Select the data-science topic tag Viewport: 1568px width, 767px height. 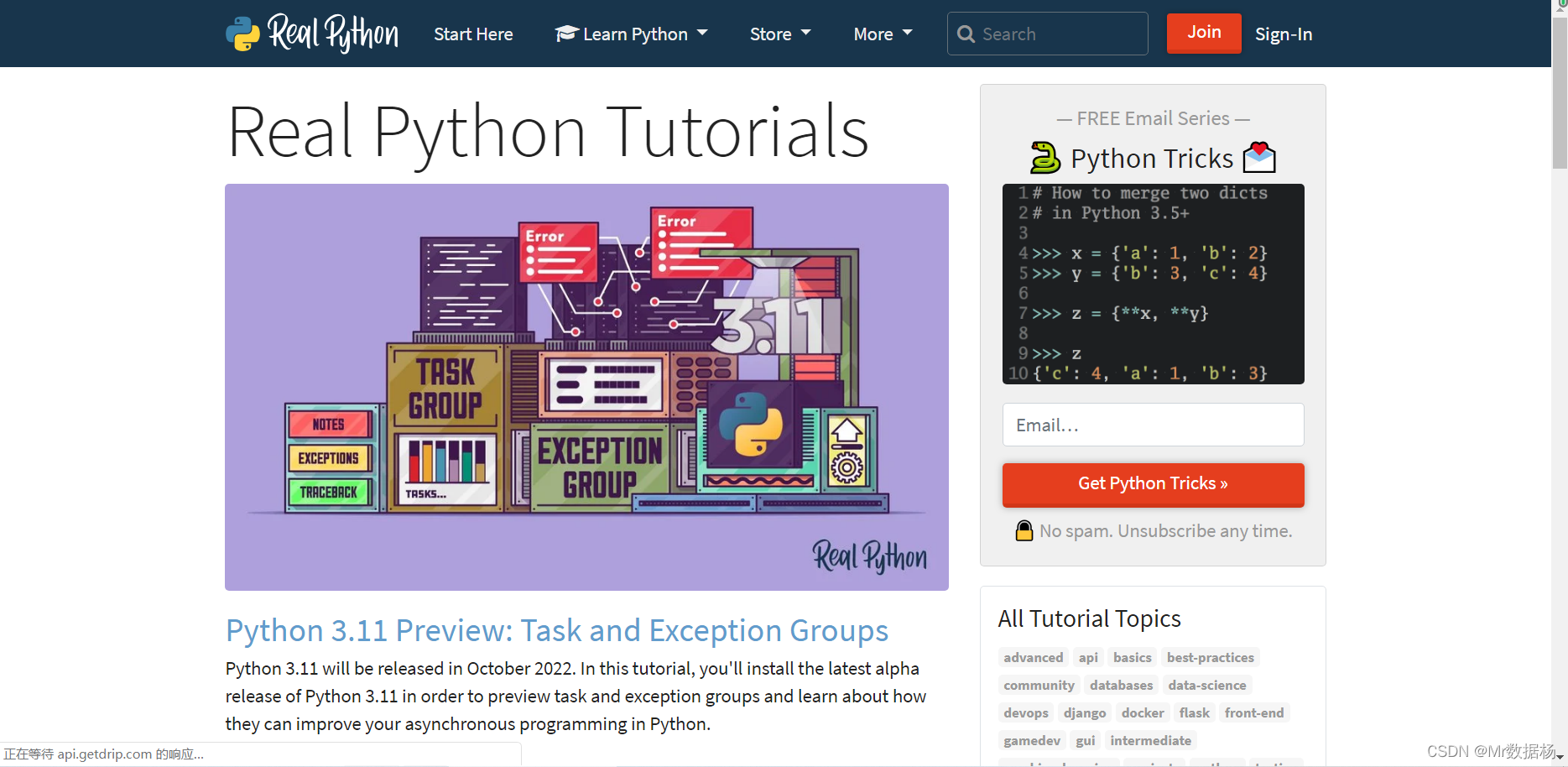coord(1207,686)
